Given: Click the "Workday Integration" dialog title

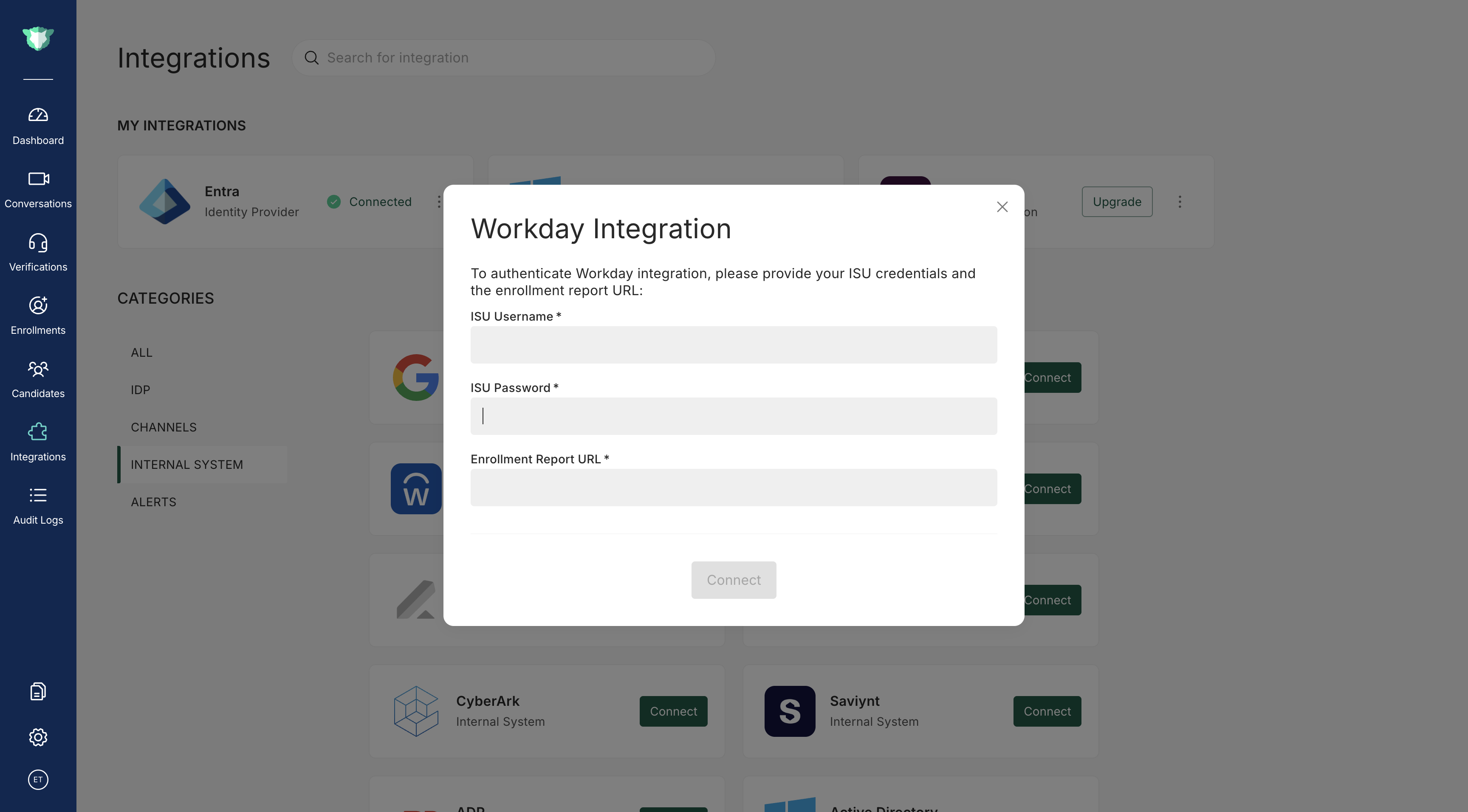Looking at the screenshot, I should tap(601, 229).
